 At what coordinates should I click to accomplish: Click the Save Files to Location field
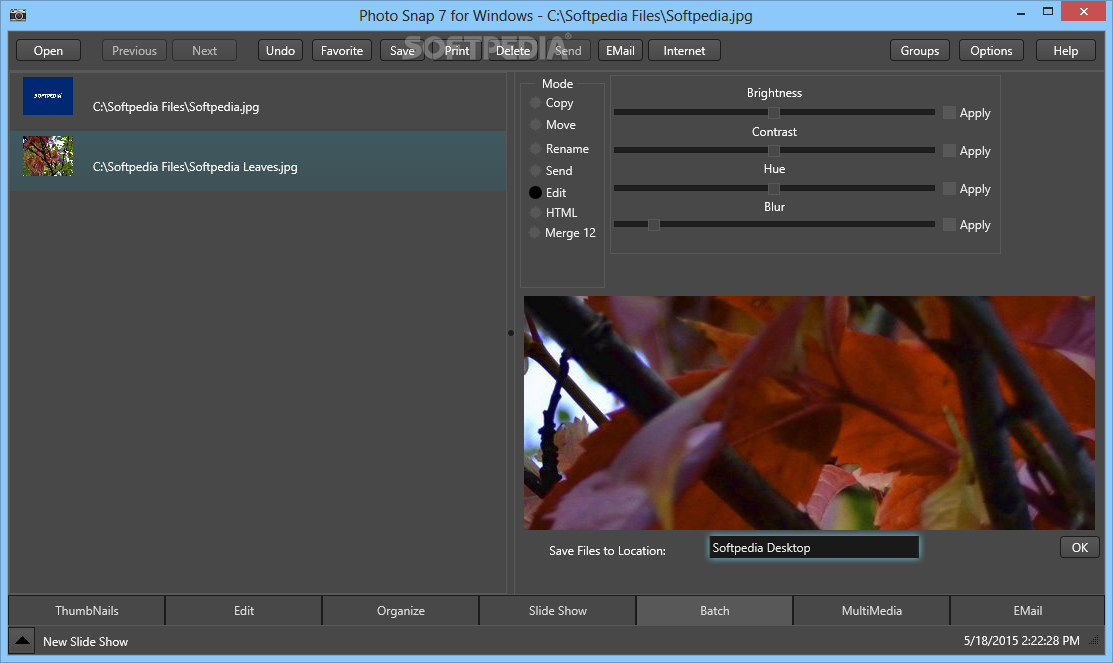pos(814,547)
